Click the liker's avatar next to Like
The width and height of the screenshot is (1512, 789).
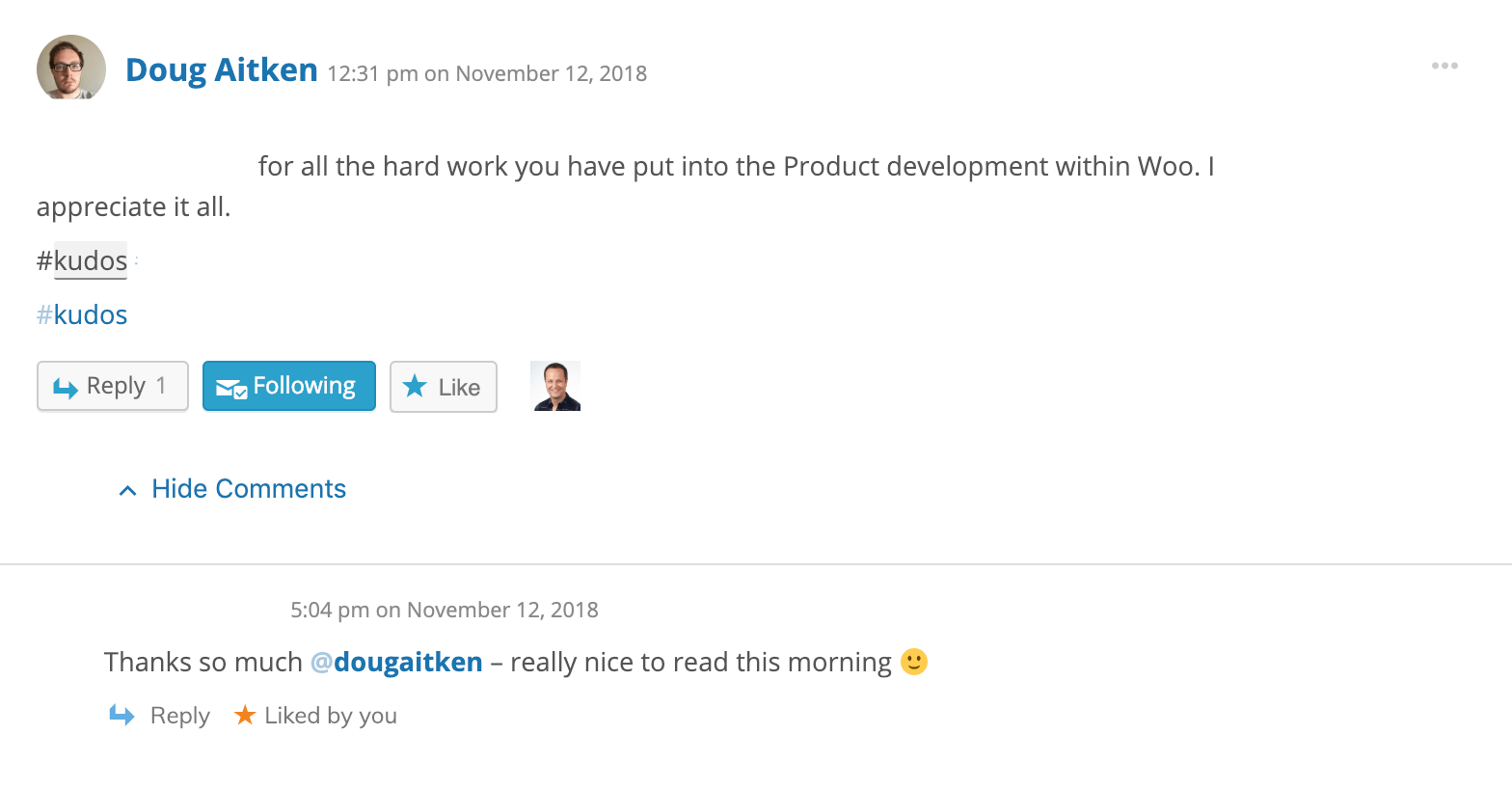pyautogui.click(x=555, y=386)
